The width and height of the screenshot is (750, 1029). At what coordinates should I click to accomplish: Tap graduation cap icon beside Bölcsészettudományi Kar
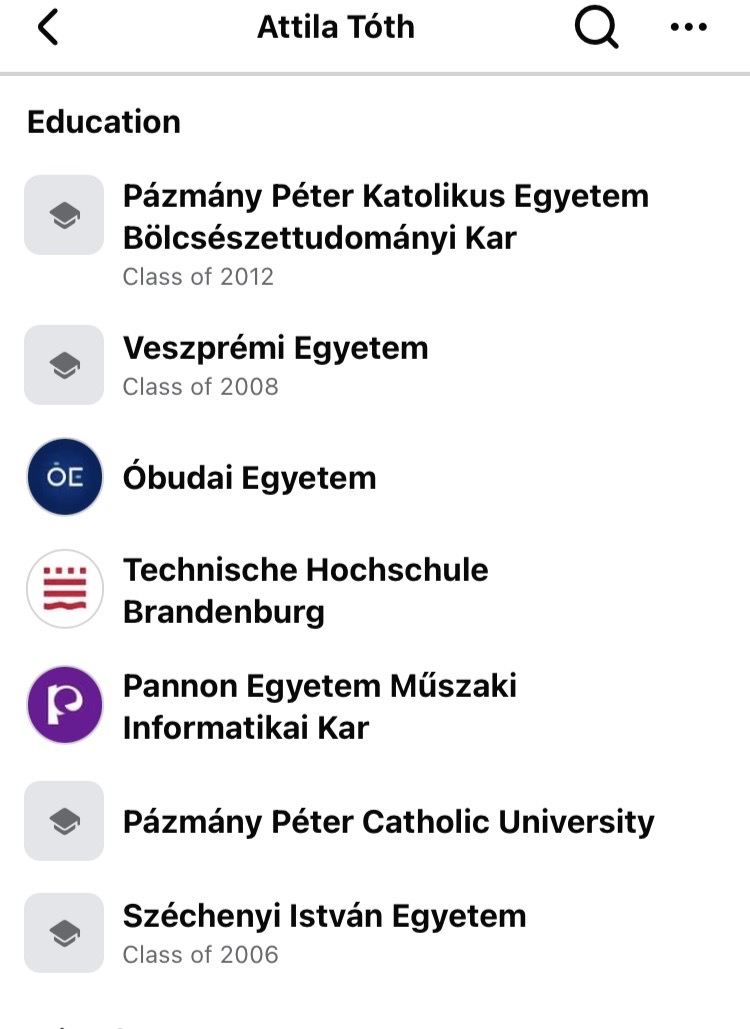coord(64,215)
